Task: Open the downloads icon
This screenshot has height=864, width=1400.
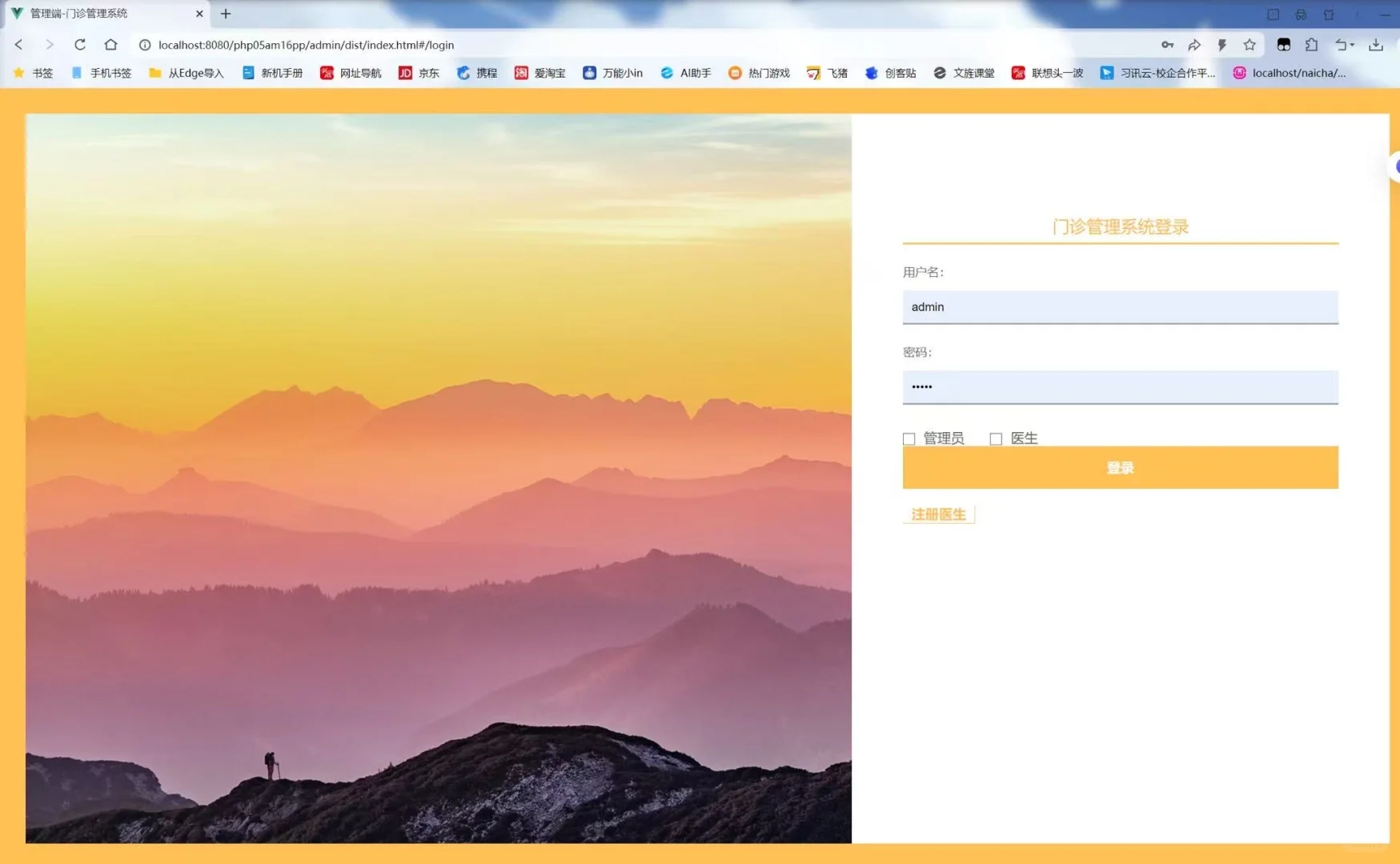Action: click(1378, 45)
